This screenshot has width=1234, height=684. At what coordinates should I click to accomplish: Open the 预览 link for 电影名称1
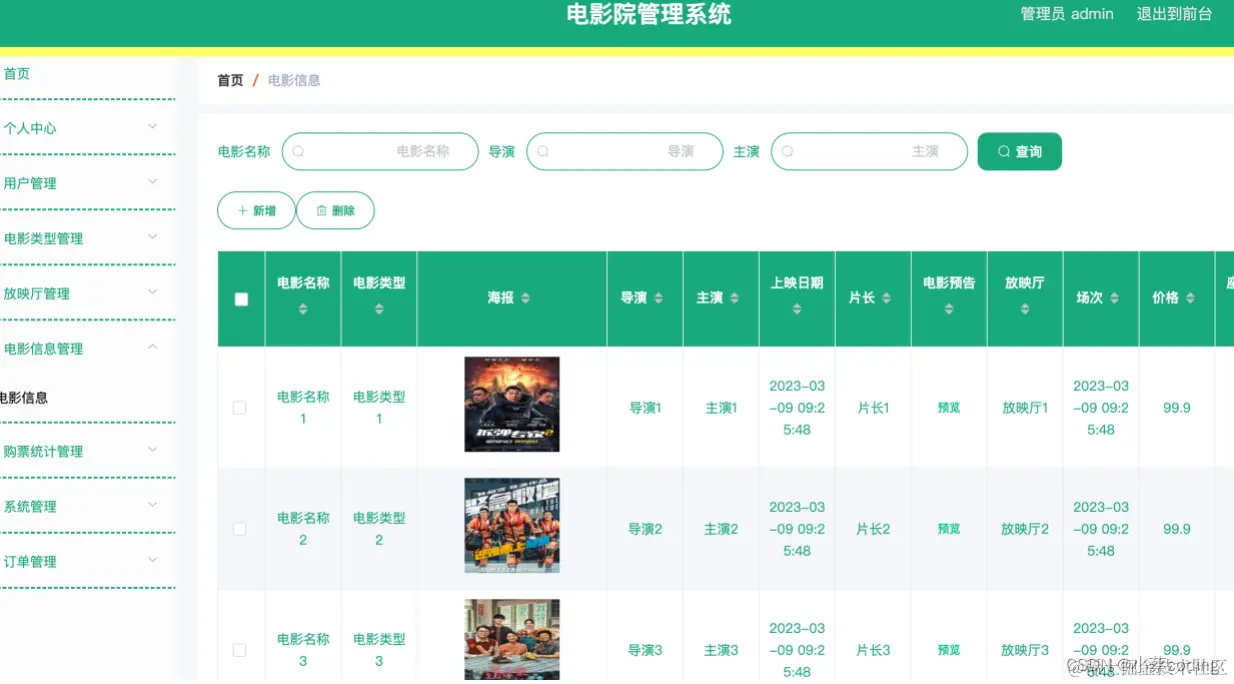click(x=948, y=407)
